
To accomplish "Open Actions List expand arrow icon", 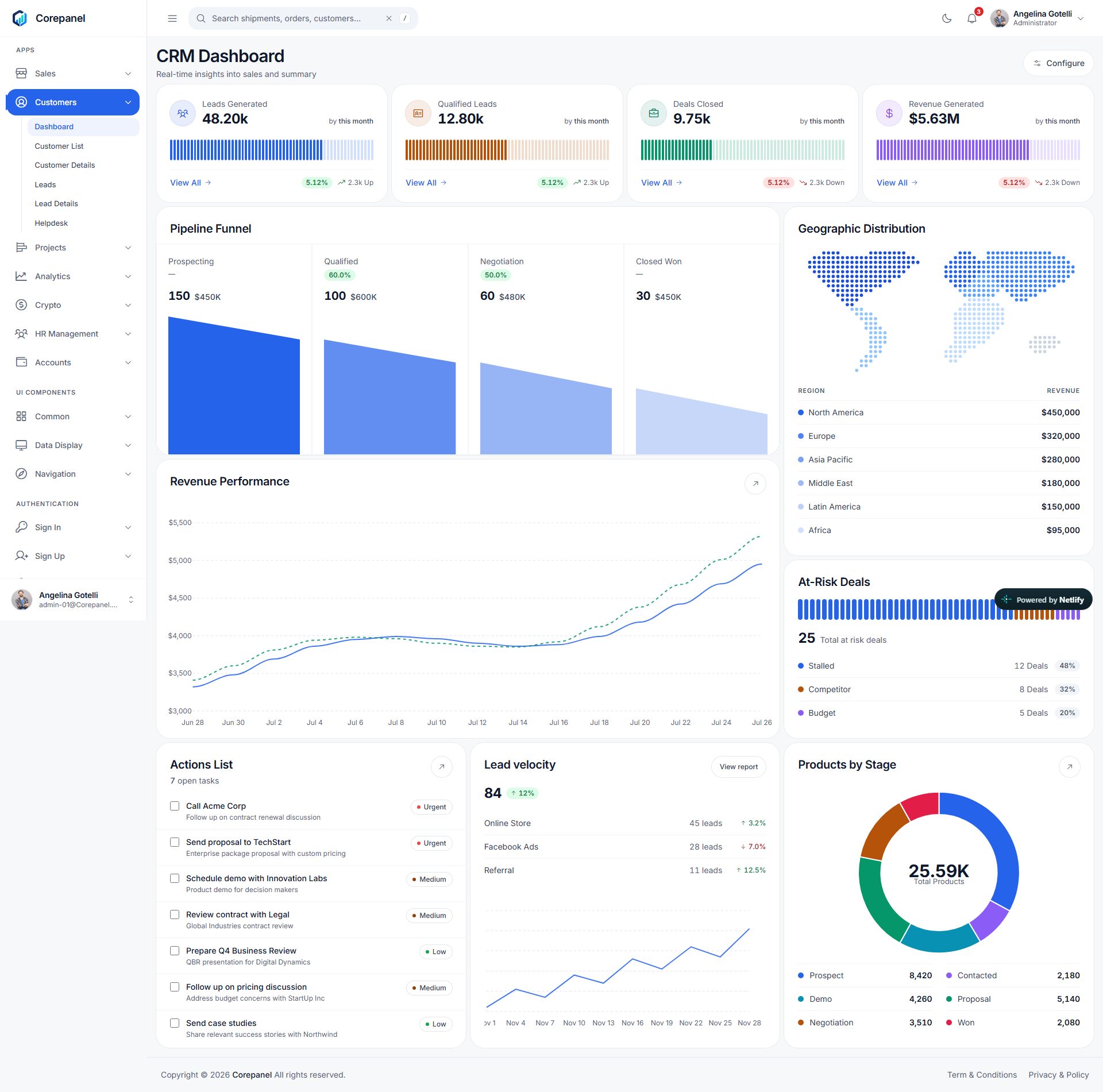I will (x=442, y=767).
